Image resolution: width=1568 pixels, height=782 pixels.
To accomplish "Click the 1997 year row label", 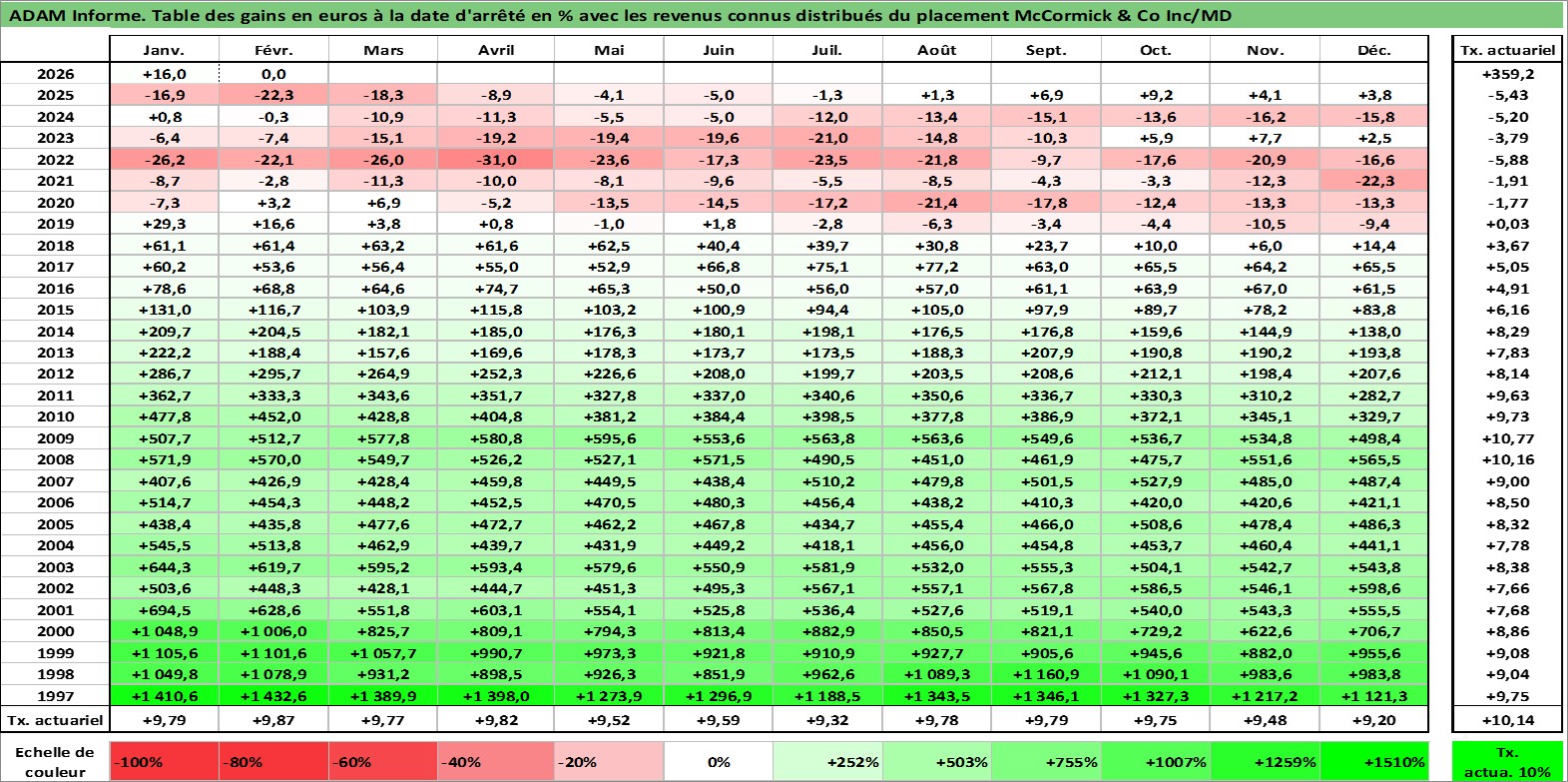I will 55,696.
